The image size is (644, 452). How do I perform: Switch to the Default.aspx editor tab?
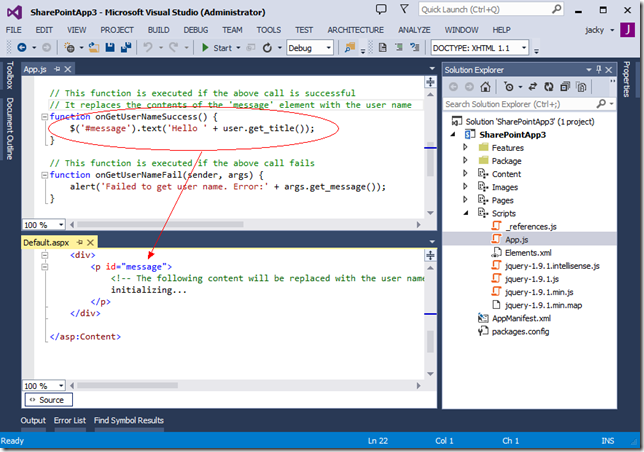[x=46, y=243]
